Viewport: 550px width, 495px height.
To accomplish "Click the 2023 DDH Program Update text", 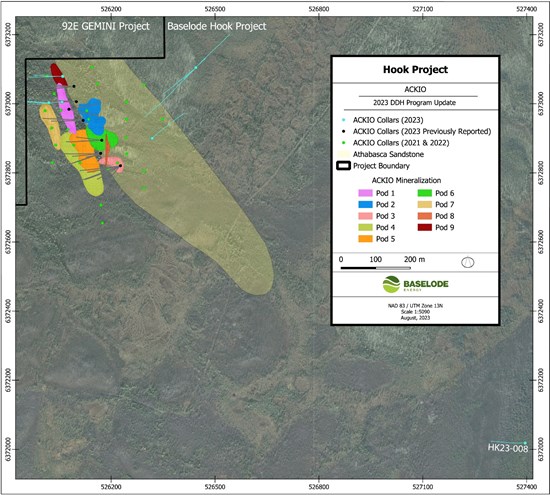I will (x=415, y=103).
